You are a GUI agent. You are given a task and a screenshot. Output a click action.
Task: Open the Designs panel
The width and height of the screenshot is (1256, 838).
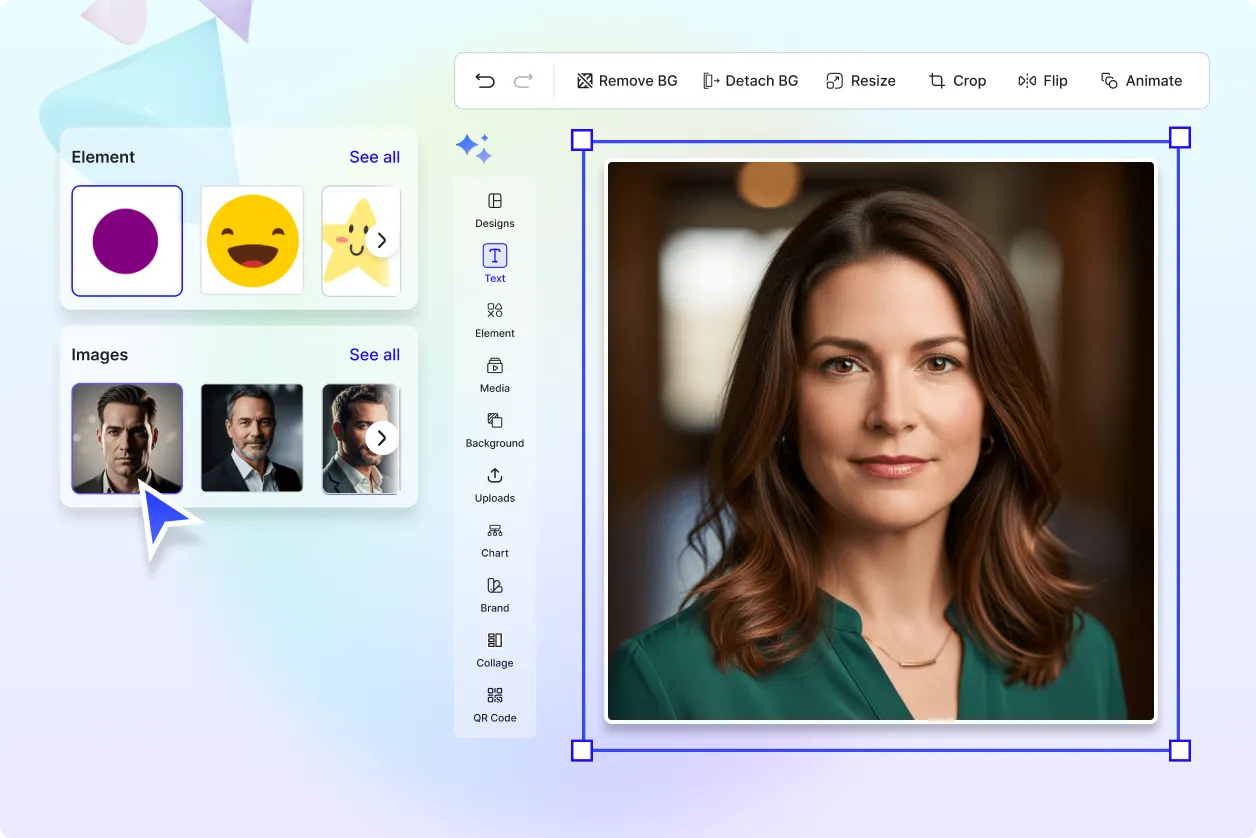point(494,207)
